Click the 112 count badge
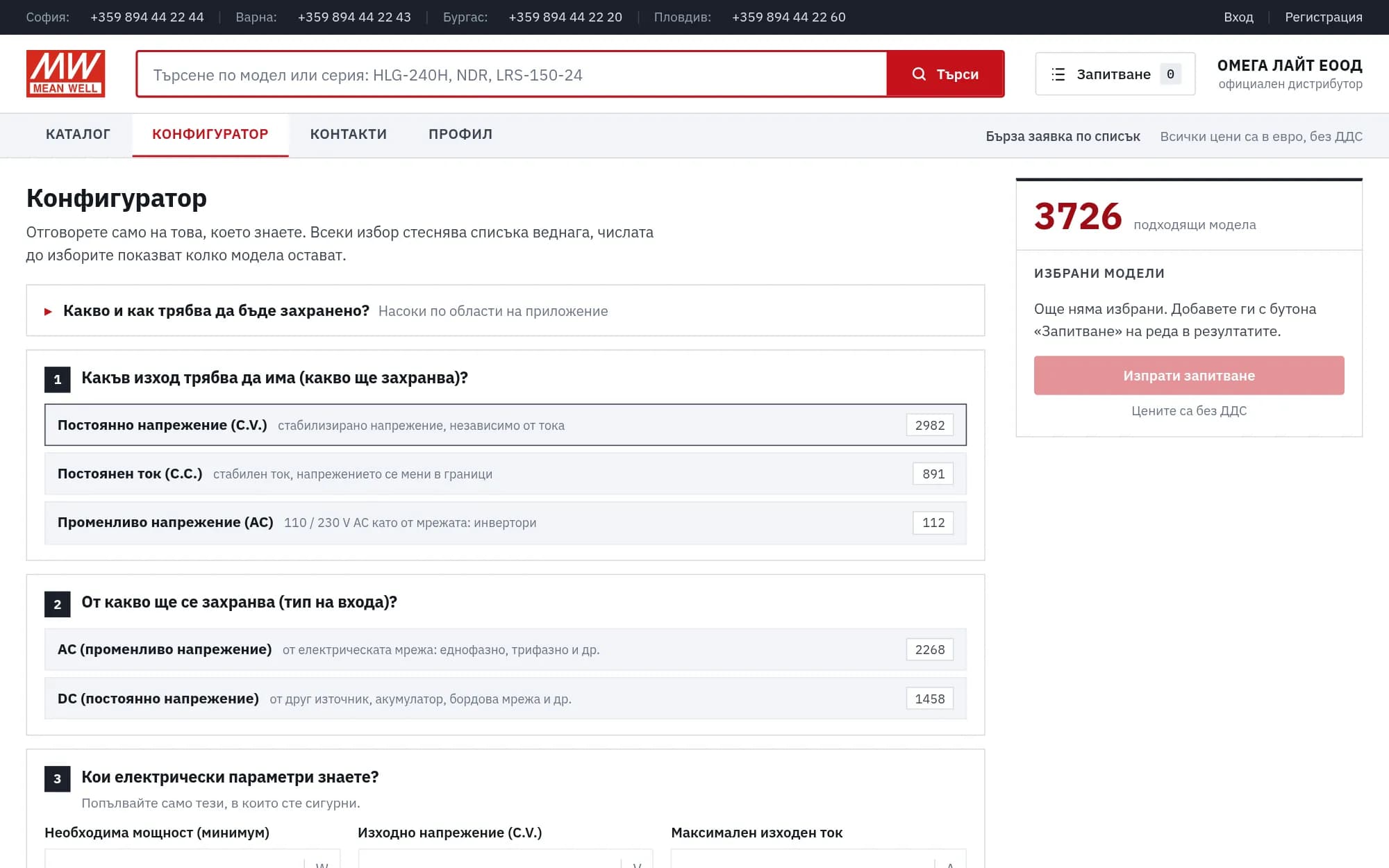The height and width of the screenshot is (868, 1389). coord(933,523)
